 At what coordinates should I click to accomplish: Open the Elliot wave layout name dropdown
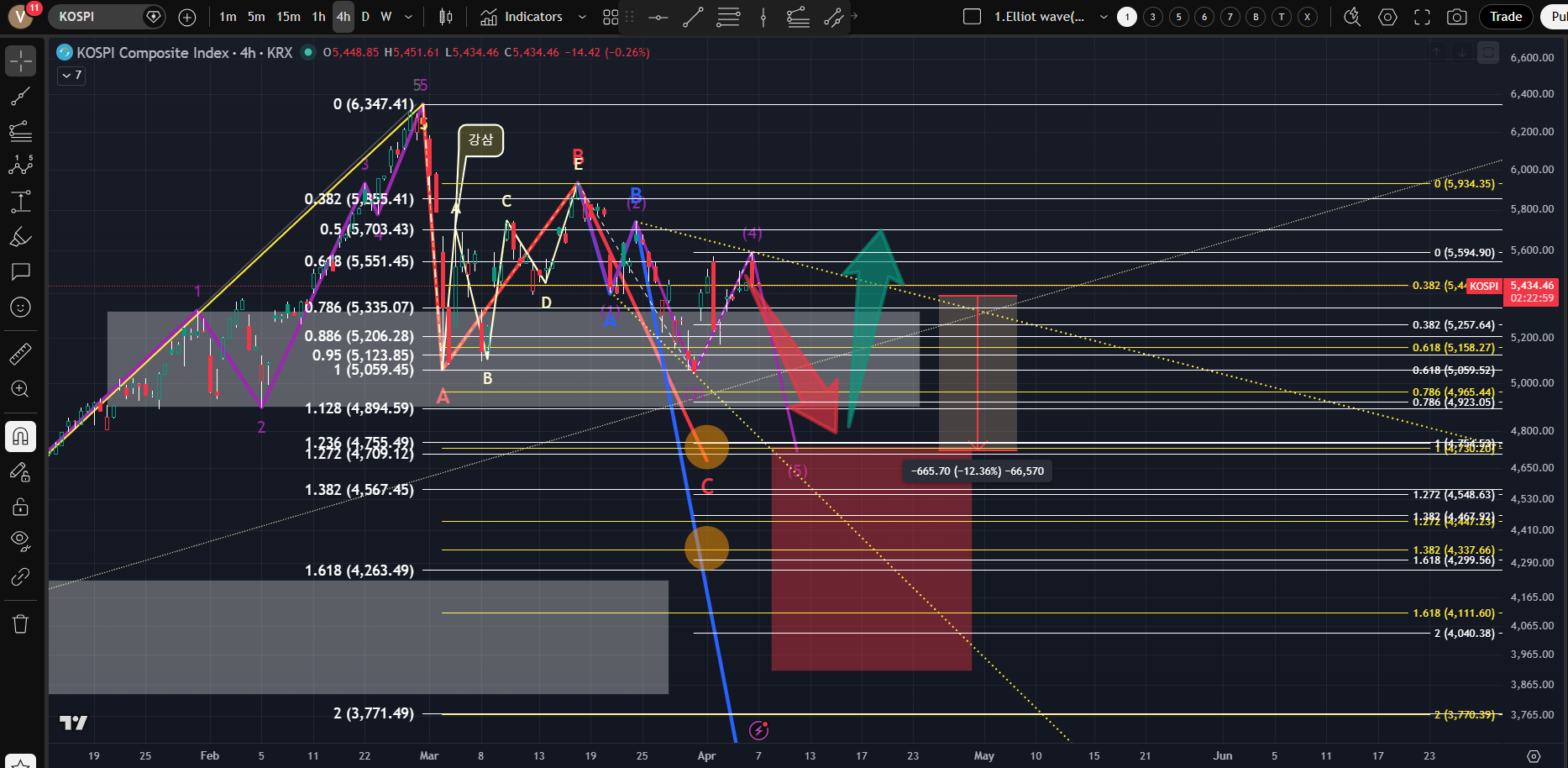pyautogui.click(x=1104, y=17)
